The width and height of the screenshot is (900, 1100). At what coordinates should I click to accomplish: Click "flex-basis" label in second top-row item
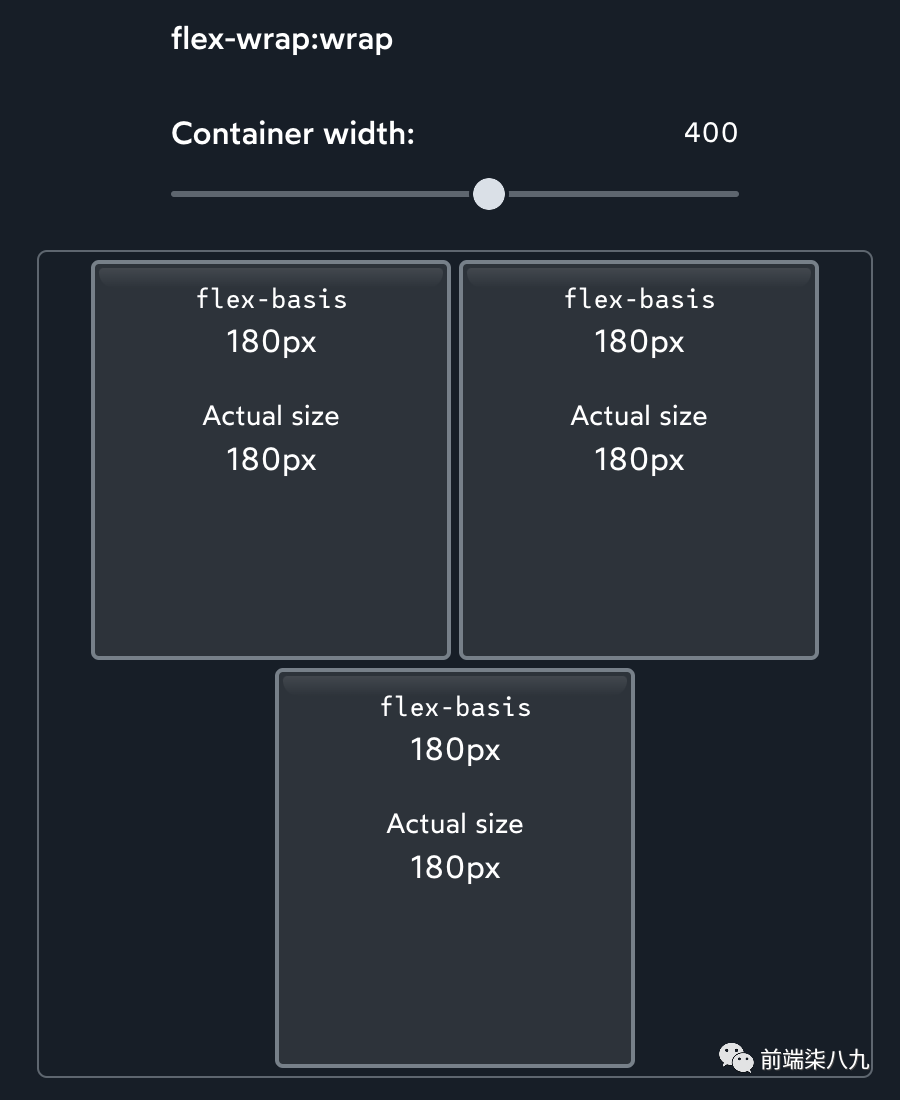point(639,299)
